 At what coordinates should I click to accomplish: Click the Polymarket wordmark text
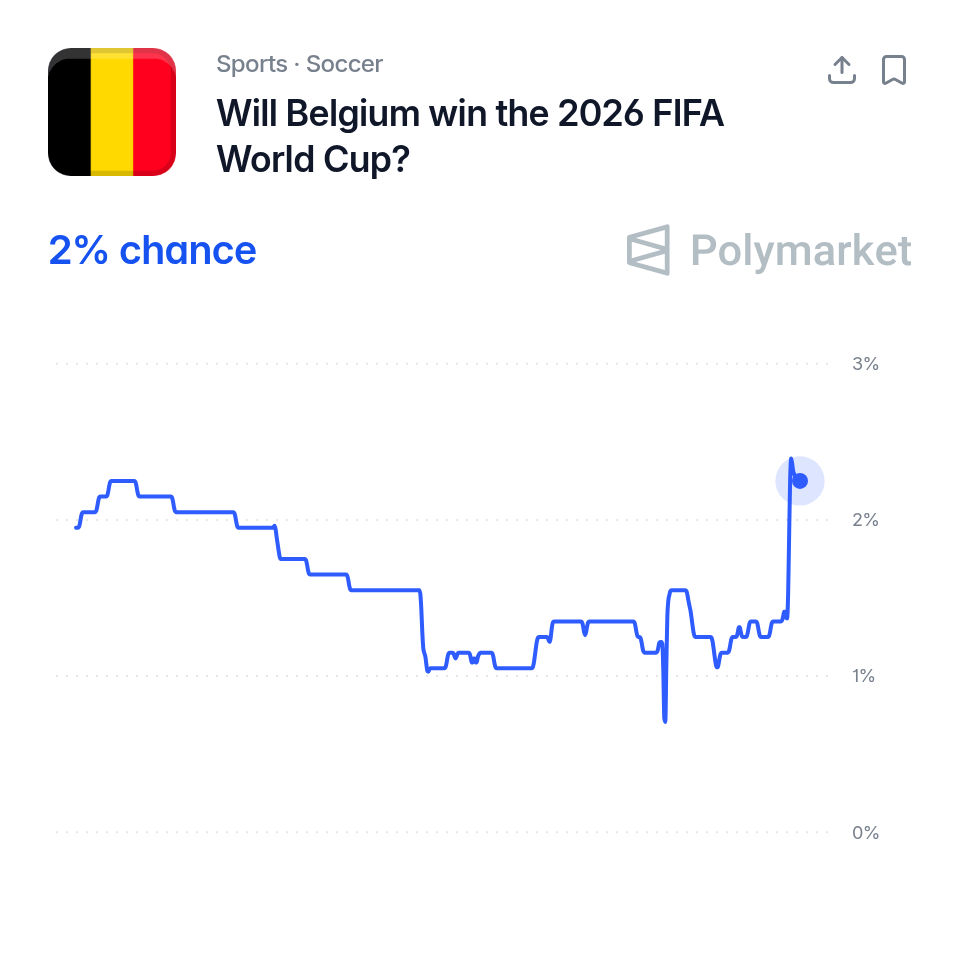click(x=801, y=250)
